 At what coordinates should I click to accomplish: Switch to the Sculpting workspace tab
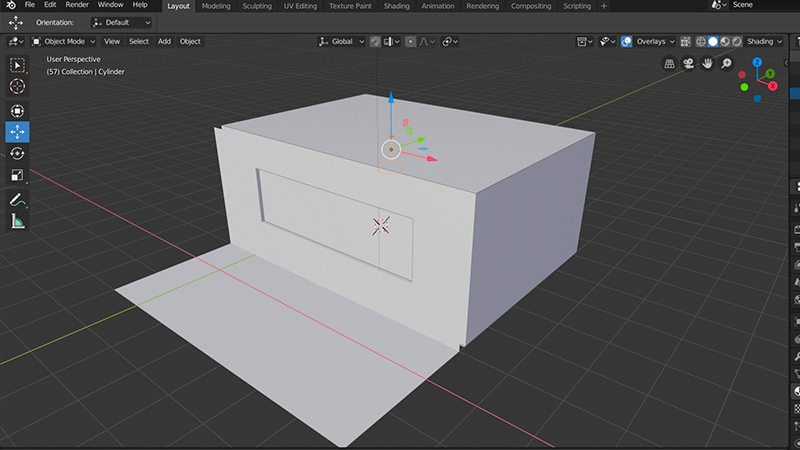[257, 6]
